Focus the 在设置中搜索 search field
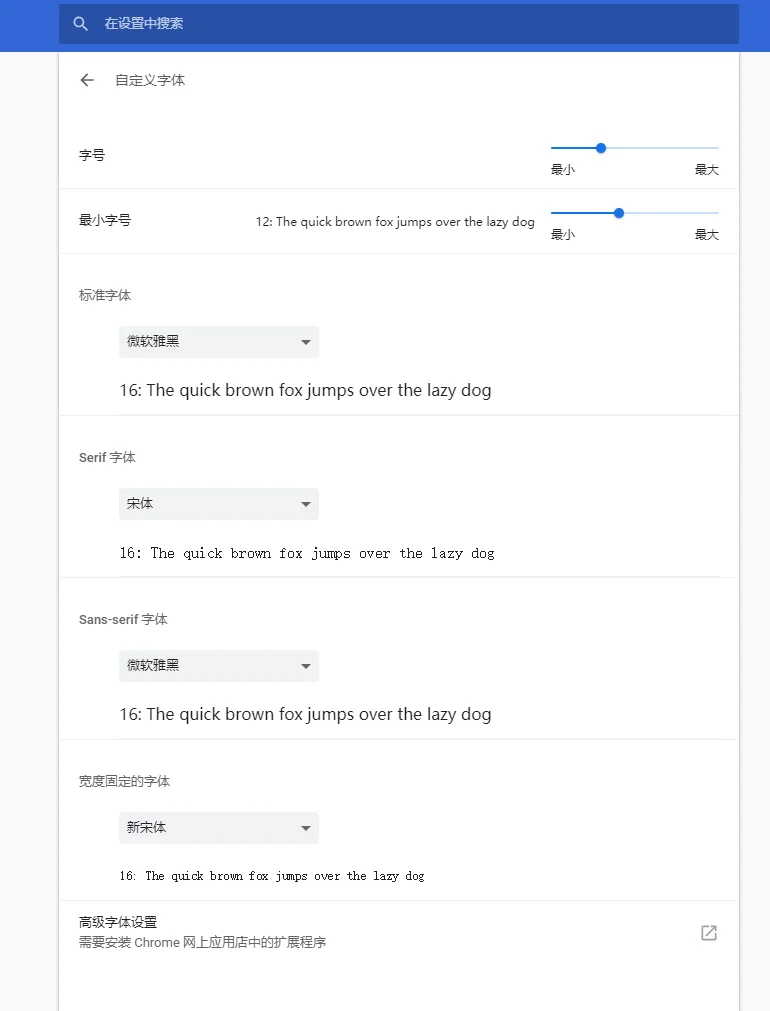770x1011 pixels. [400, 23]
